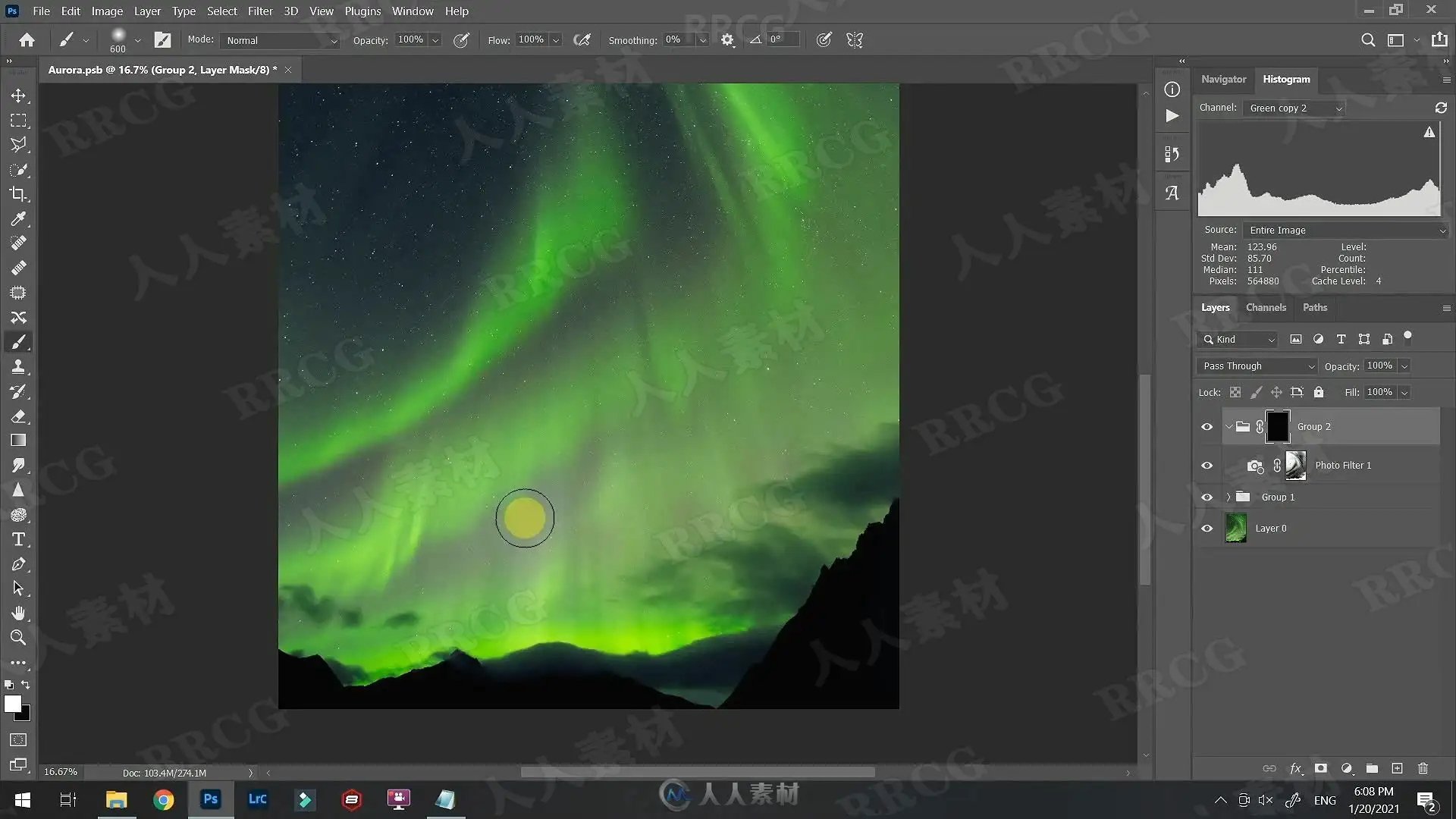Open the brush preset picker arrow
Viewport: 1456px width, 819px height.
[137, 40]
